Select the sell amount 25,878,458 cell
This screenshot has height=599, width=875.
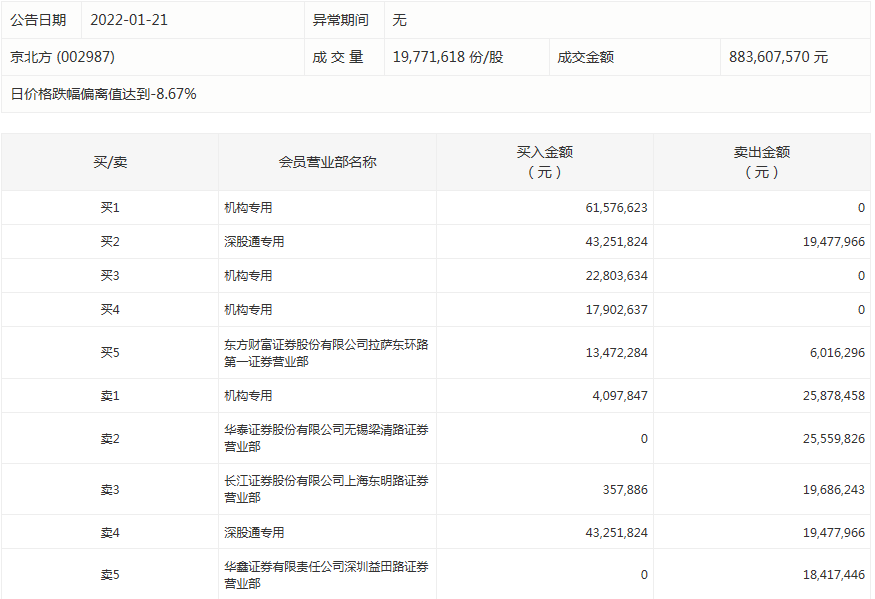click(x=825, y=396)
